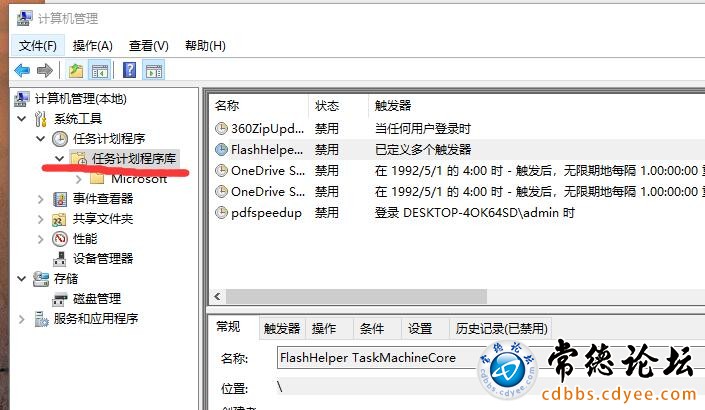
Task: Open the 查看(V) menu
Action: click(148, 45)
